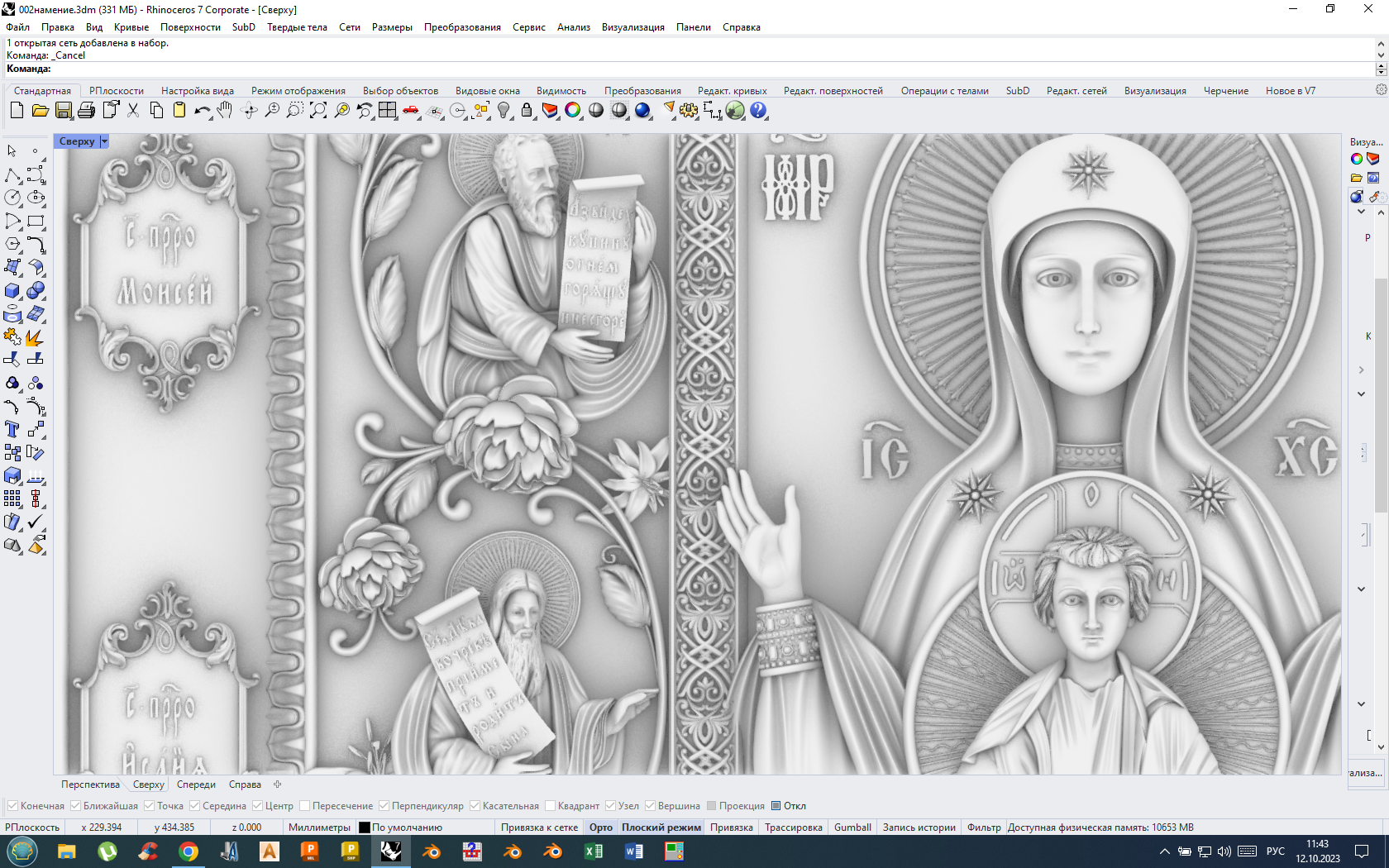The width and height of the screenshot is (1389, 868).
Task: Select the blue Box solid tool
Action: pos(12,290)
